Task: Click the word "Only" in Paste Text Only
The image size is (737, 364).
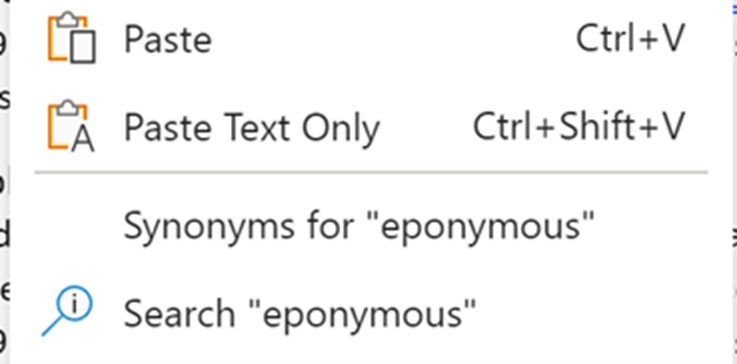Action: pyautogui.click(x=340, y=128)
